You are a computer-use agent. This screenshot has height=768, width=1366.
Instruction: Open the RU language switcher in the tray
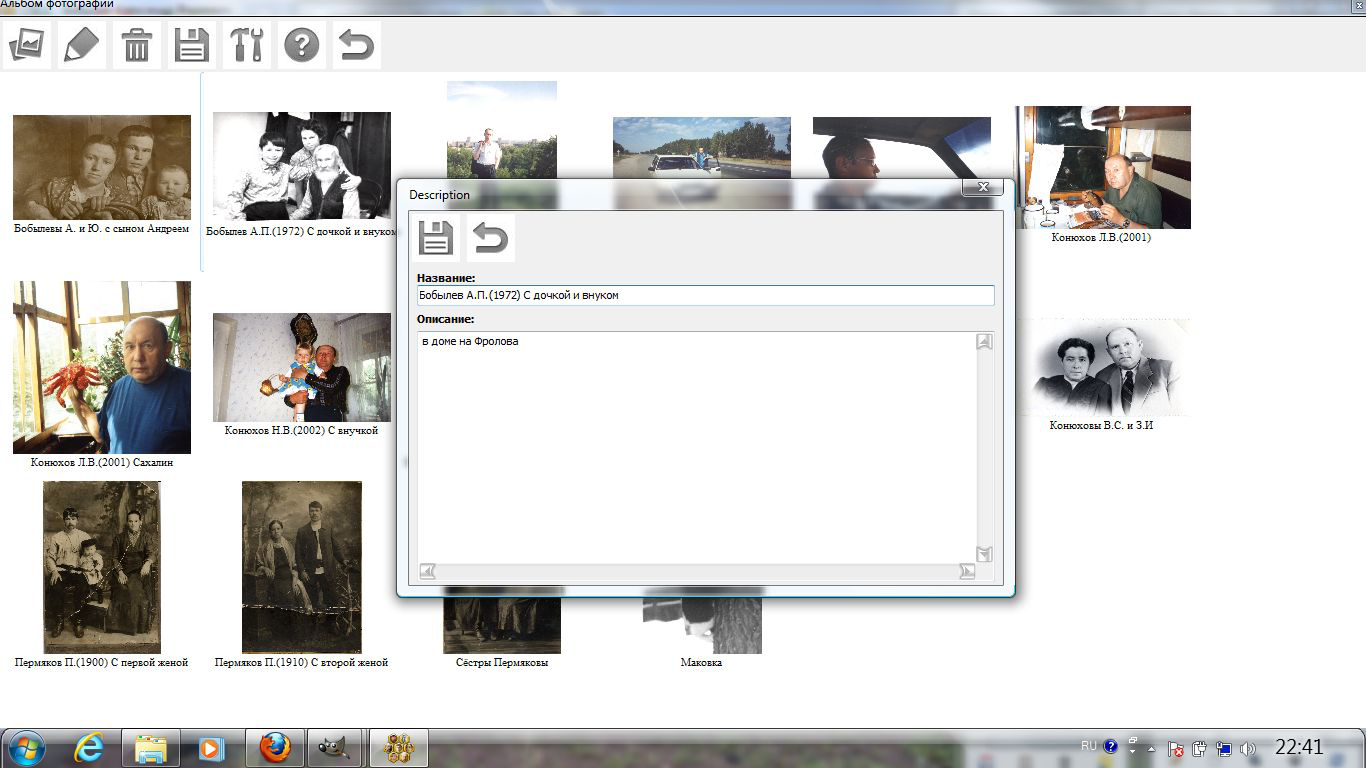click(1089, 746)
